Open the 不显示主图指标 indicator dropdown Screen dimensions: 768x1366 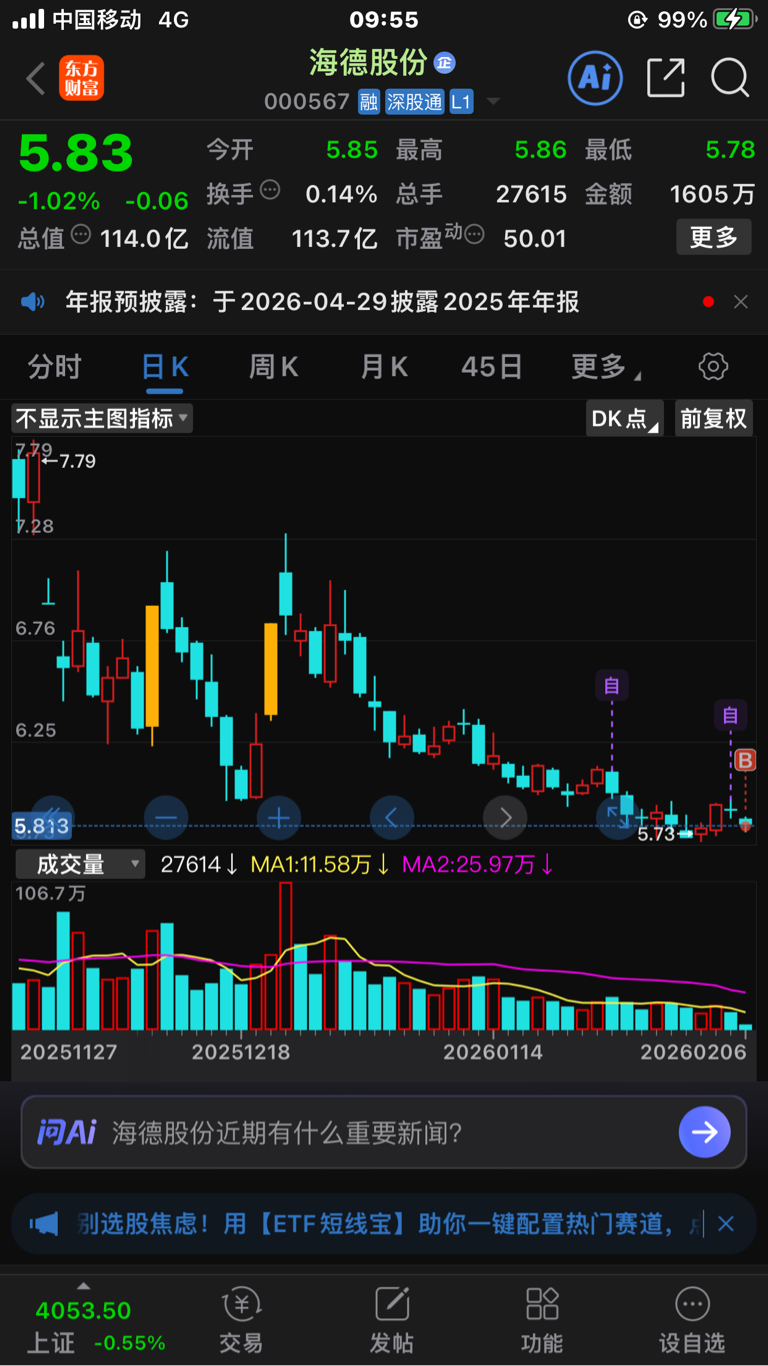[x=102, y=418]
